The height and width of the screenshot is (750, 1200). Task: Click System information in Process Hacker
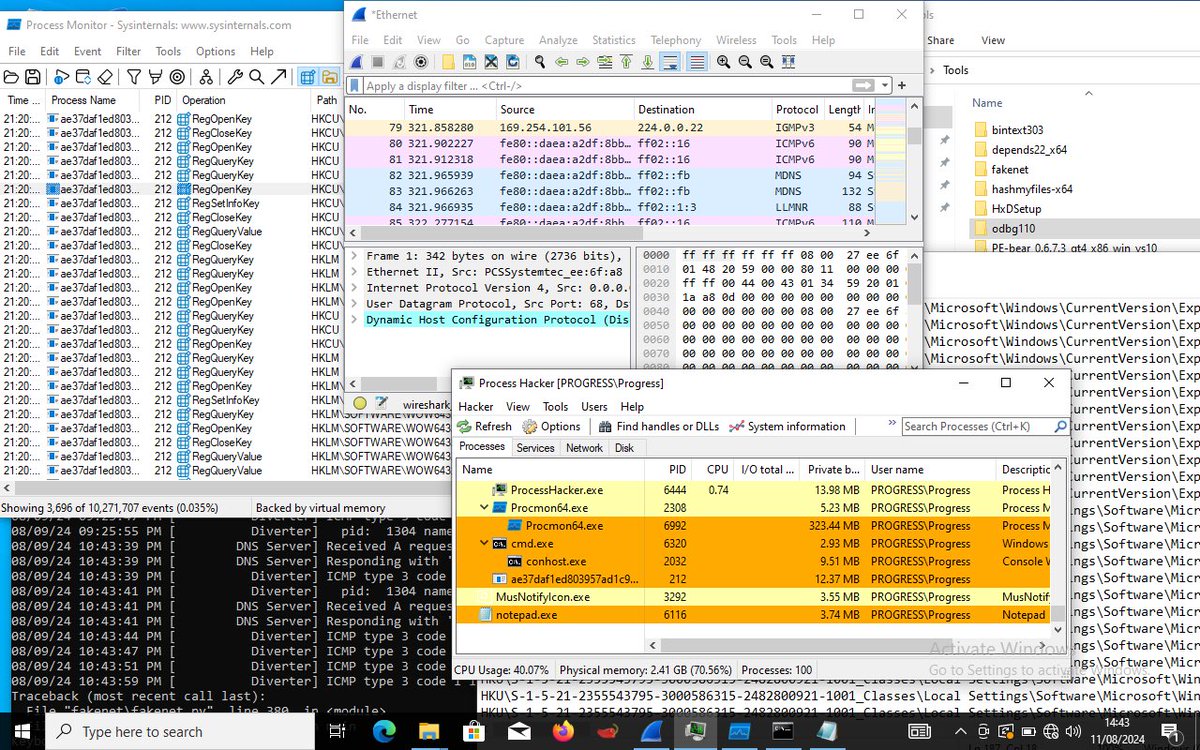coord(788,426)
